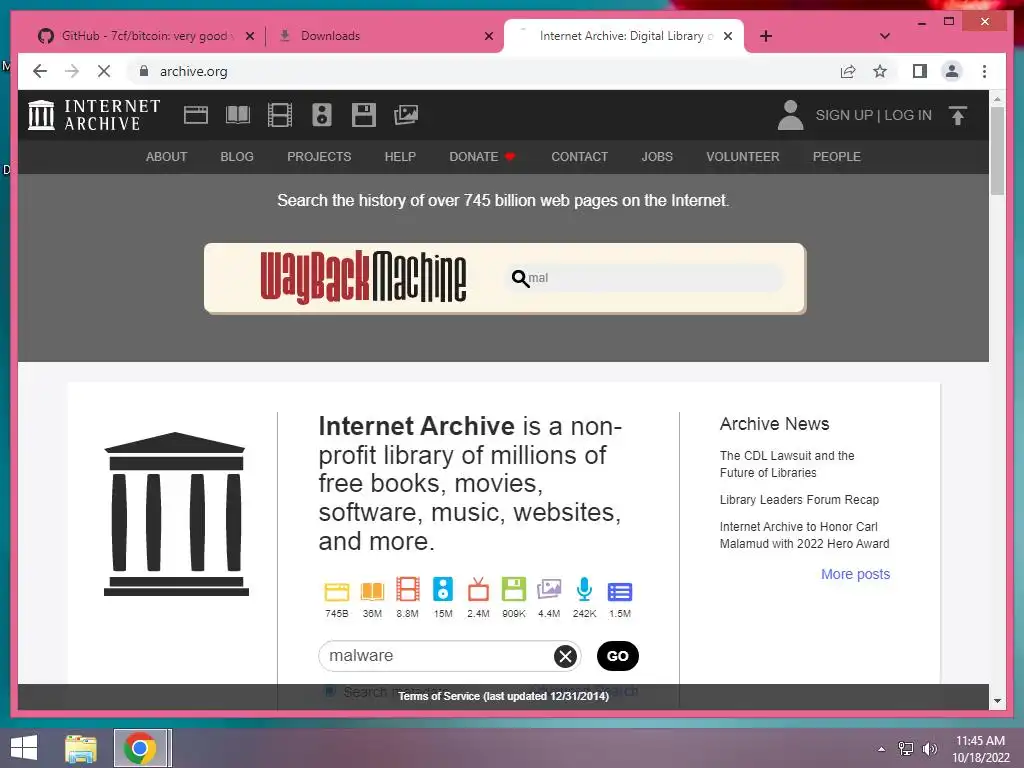This screenshot has width=1024, height=768.
Task: Click the user avatar icon next to Sign Up
Action: click(x=790, y=115)
